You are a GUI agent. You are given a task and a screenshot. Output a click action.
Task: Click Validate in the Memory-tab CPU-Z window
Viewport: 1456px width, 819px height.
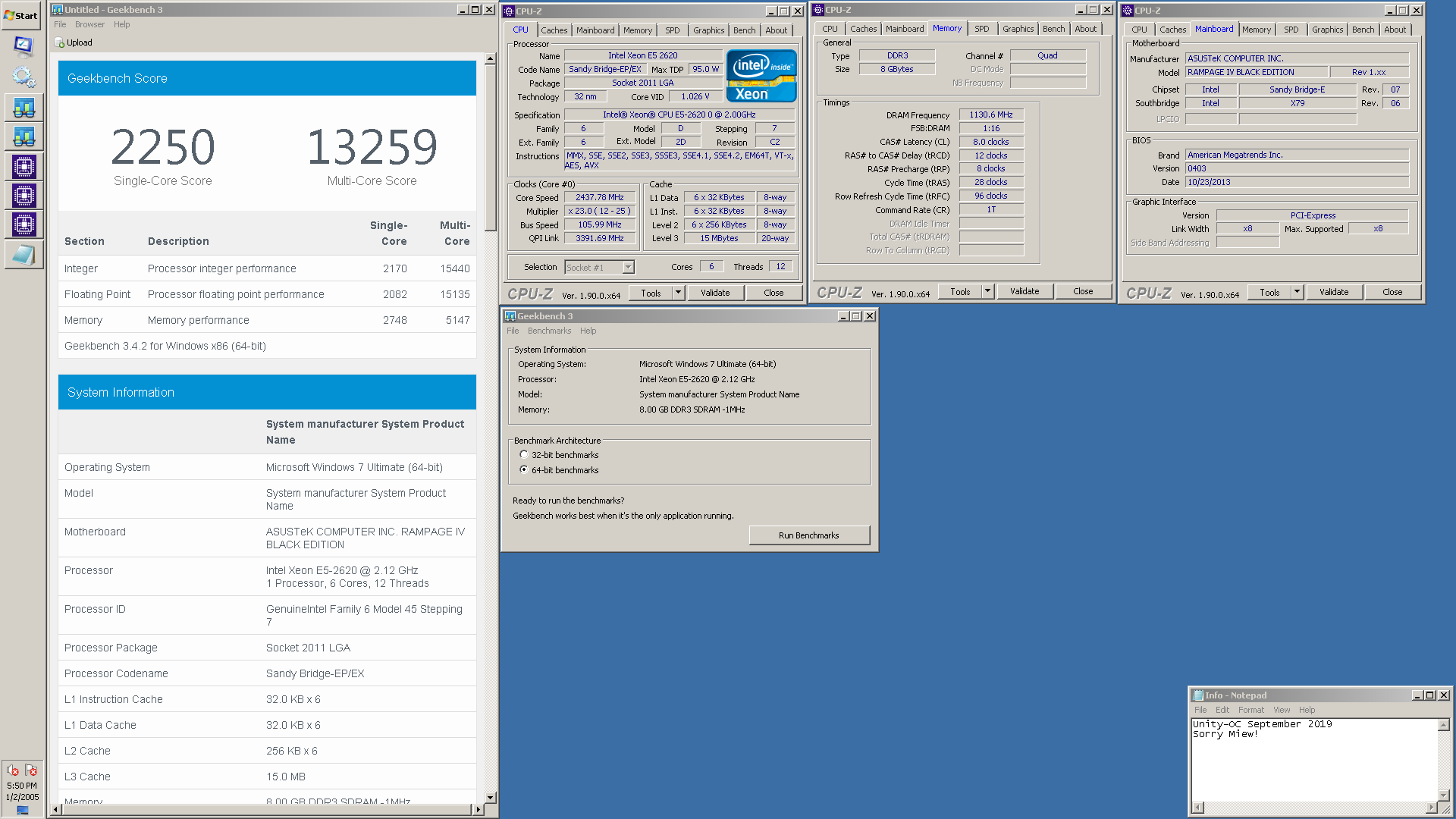click(x=1025, y=291)
